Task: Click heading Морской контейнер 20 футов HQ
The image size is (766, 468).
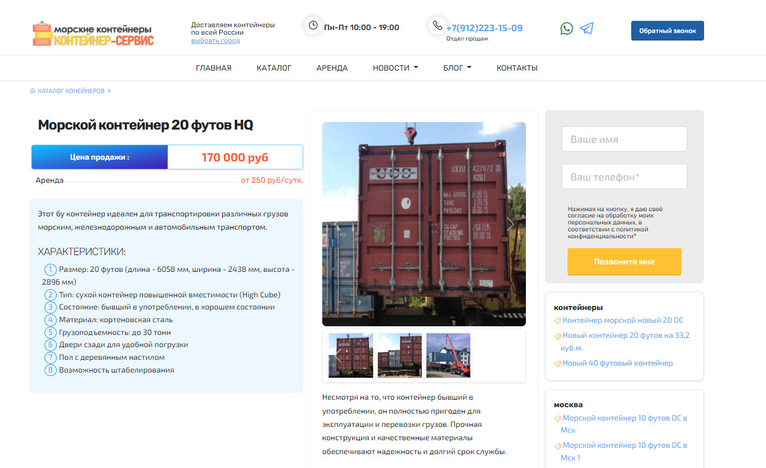Action: [x=146, y=125]
